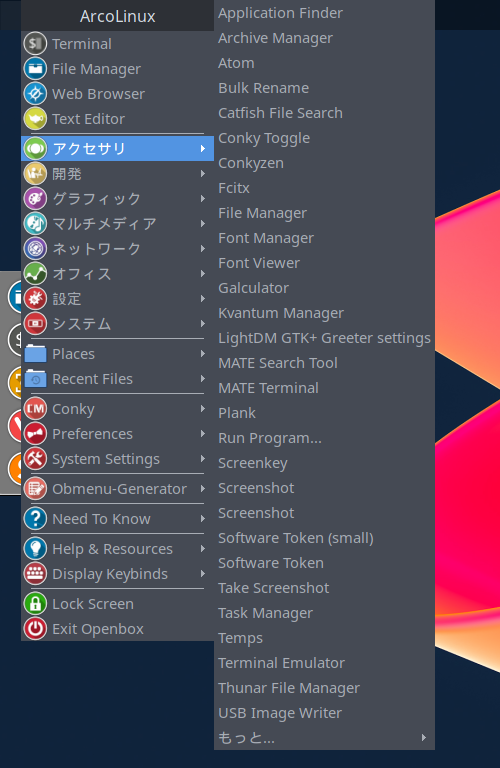Click the Display Keybinds keyboard icon
The height and width of the screenshot is (768, 500).
(x=35, y=574)
